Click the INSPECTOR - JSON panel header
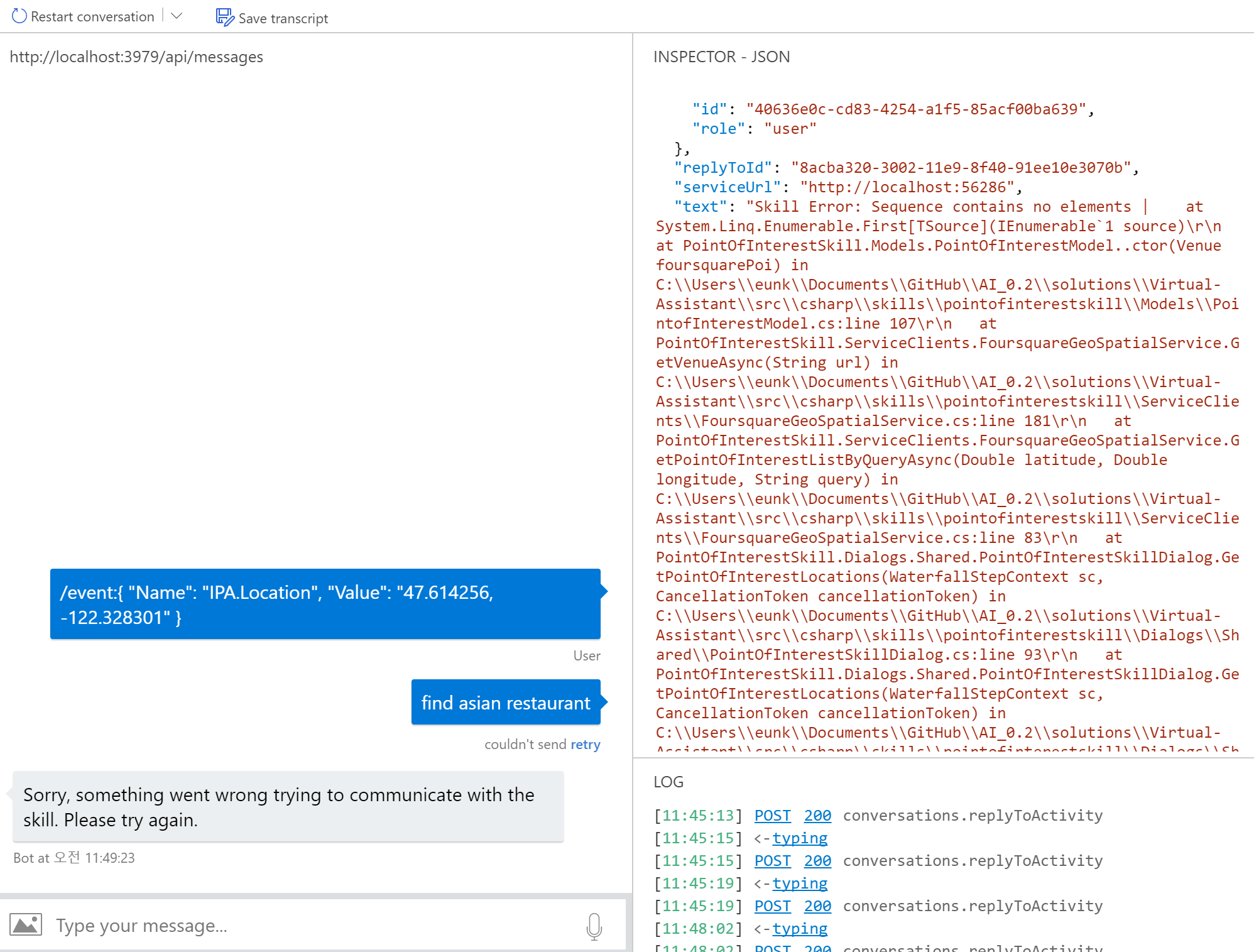The width and height of the screenshot is (1254, 952). pos(721,57)
